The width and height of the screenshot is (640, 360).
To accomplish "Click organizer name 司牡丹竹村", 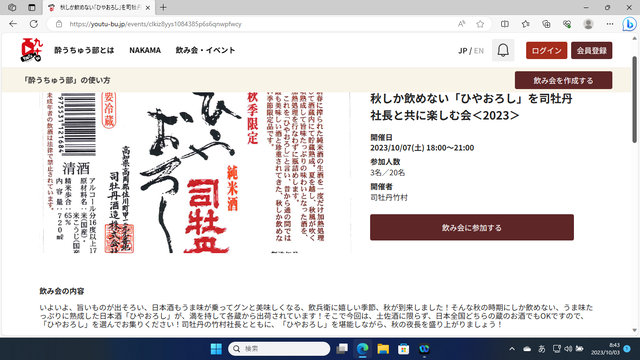I will (389, 198).
